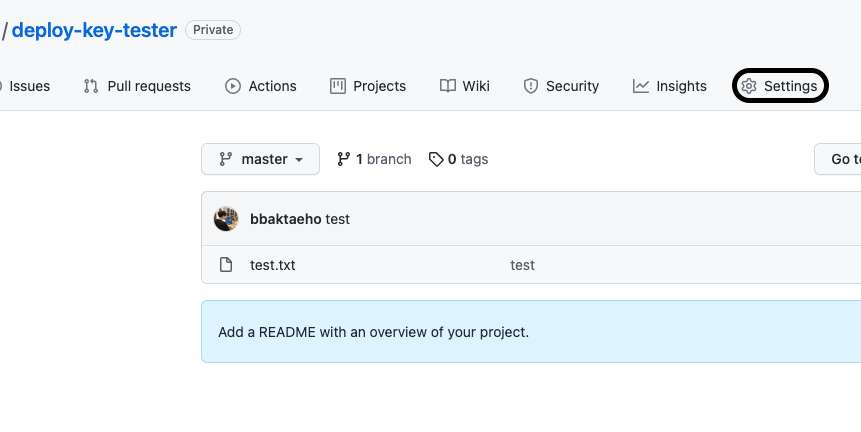This screenshot has height=432, width=861.
Task: Click the Settings gear icon
Action: click(x=749, y=86)
